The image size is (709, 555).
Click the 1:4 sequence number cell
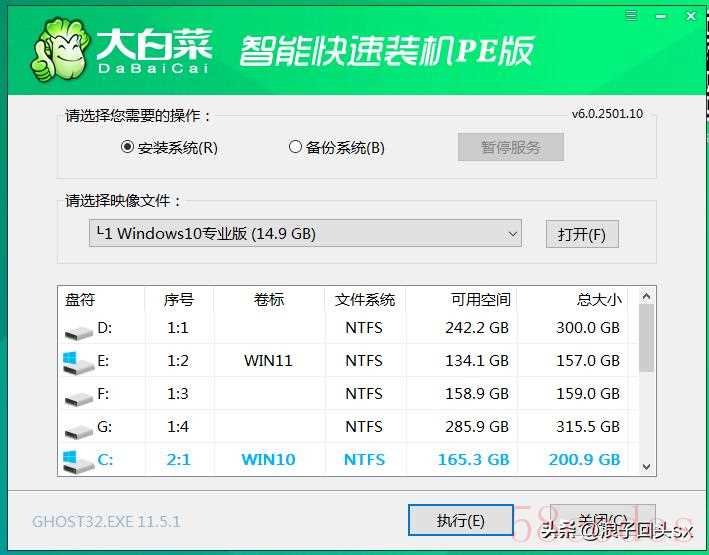pyautogui.click(x=178, y=427)
